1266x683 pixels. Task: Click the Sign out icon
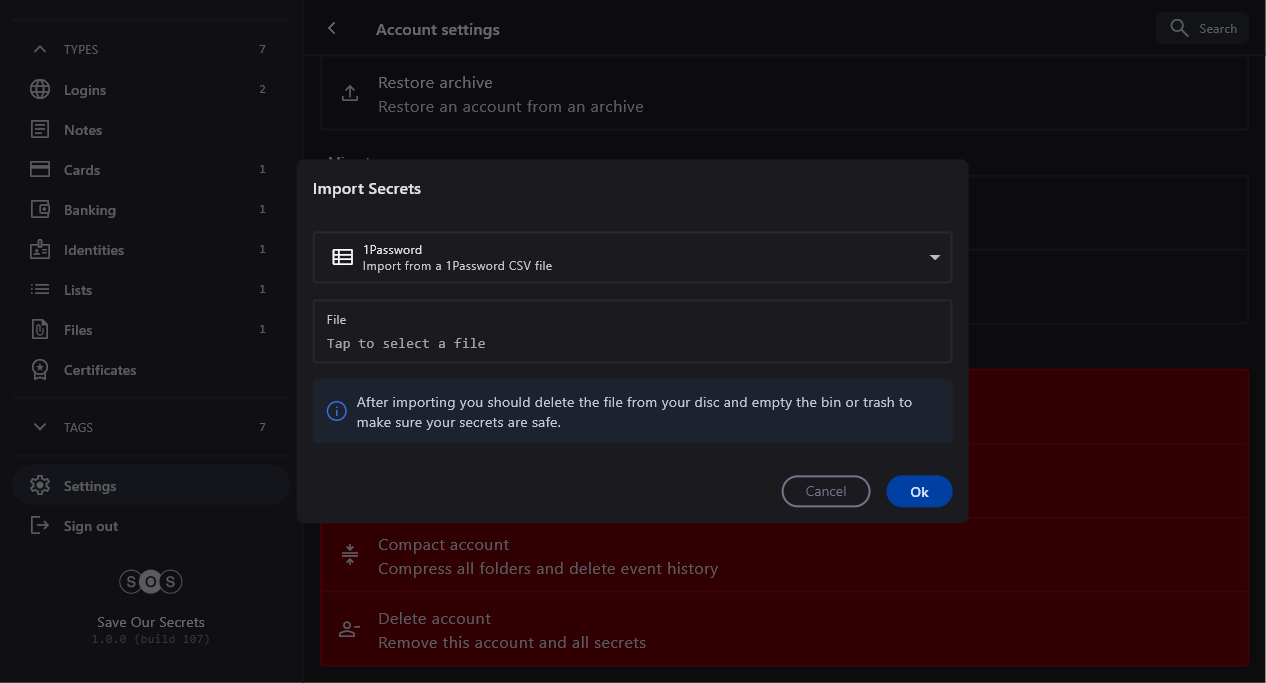40,526
